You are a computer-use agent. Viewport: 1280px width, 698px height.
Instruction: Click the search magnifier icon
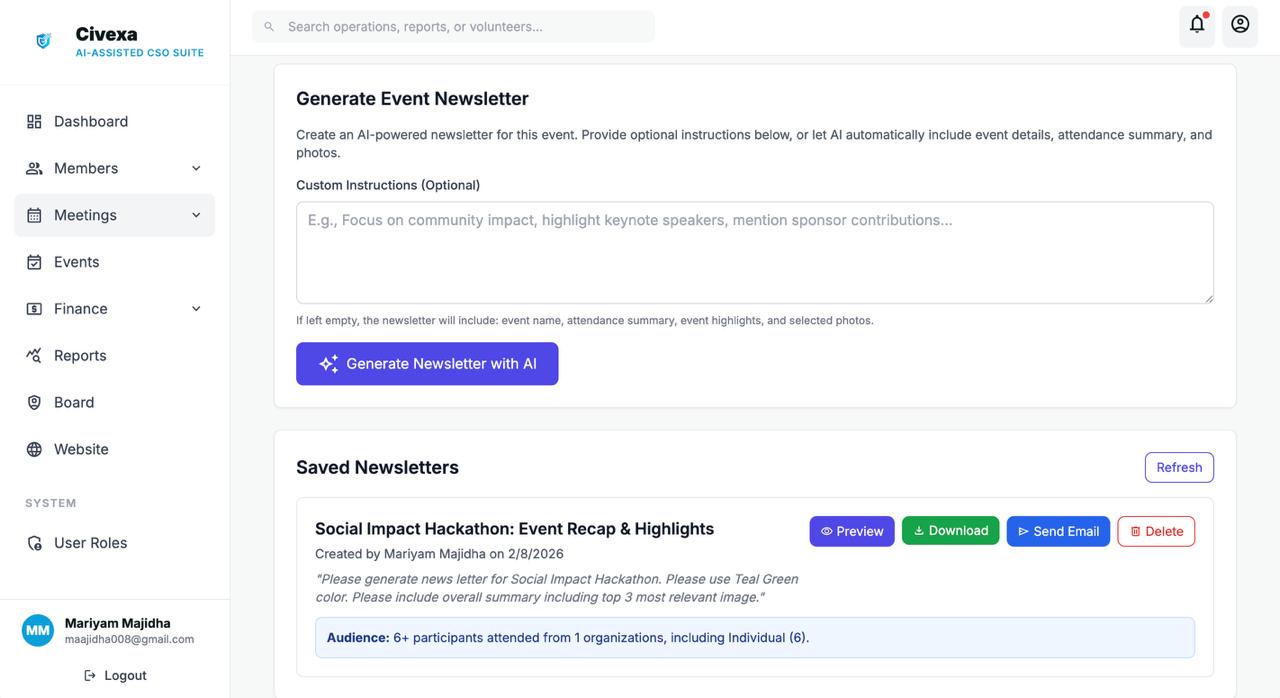pyautogui.click(x=269, y=27)
